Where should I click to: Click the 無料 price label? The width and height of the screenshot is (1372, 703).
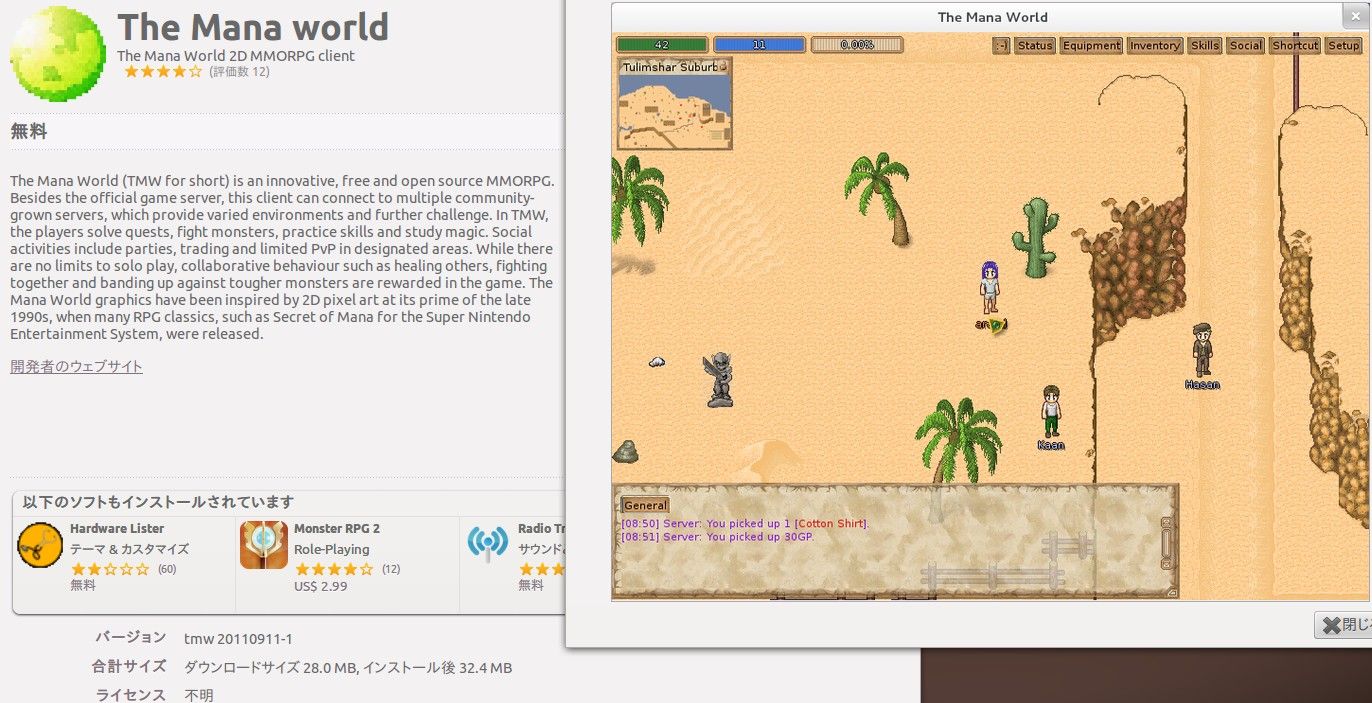(29, 131)
